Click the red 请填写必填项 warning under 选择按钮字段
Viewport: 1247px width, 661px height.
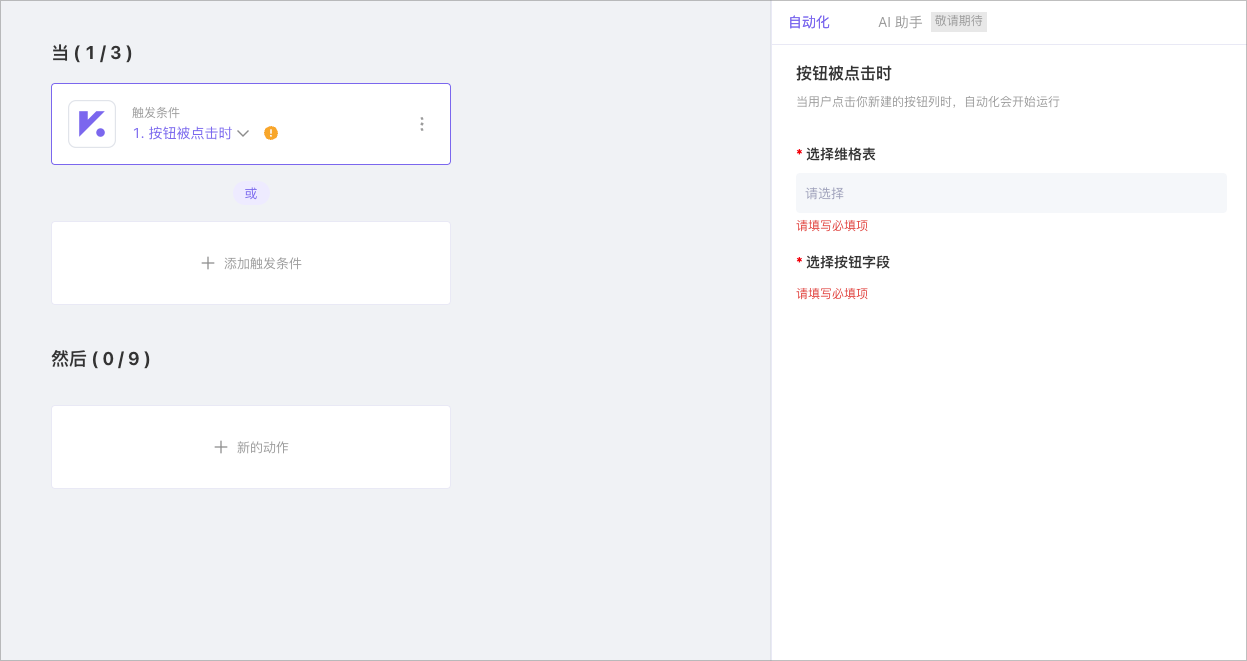click(831, 293)
